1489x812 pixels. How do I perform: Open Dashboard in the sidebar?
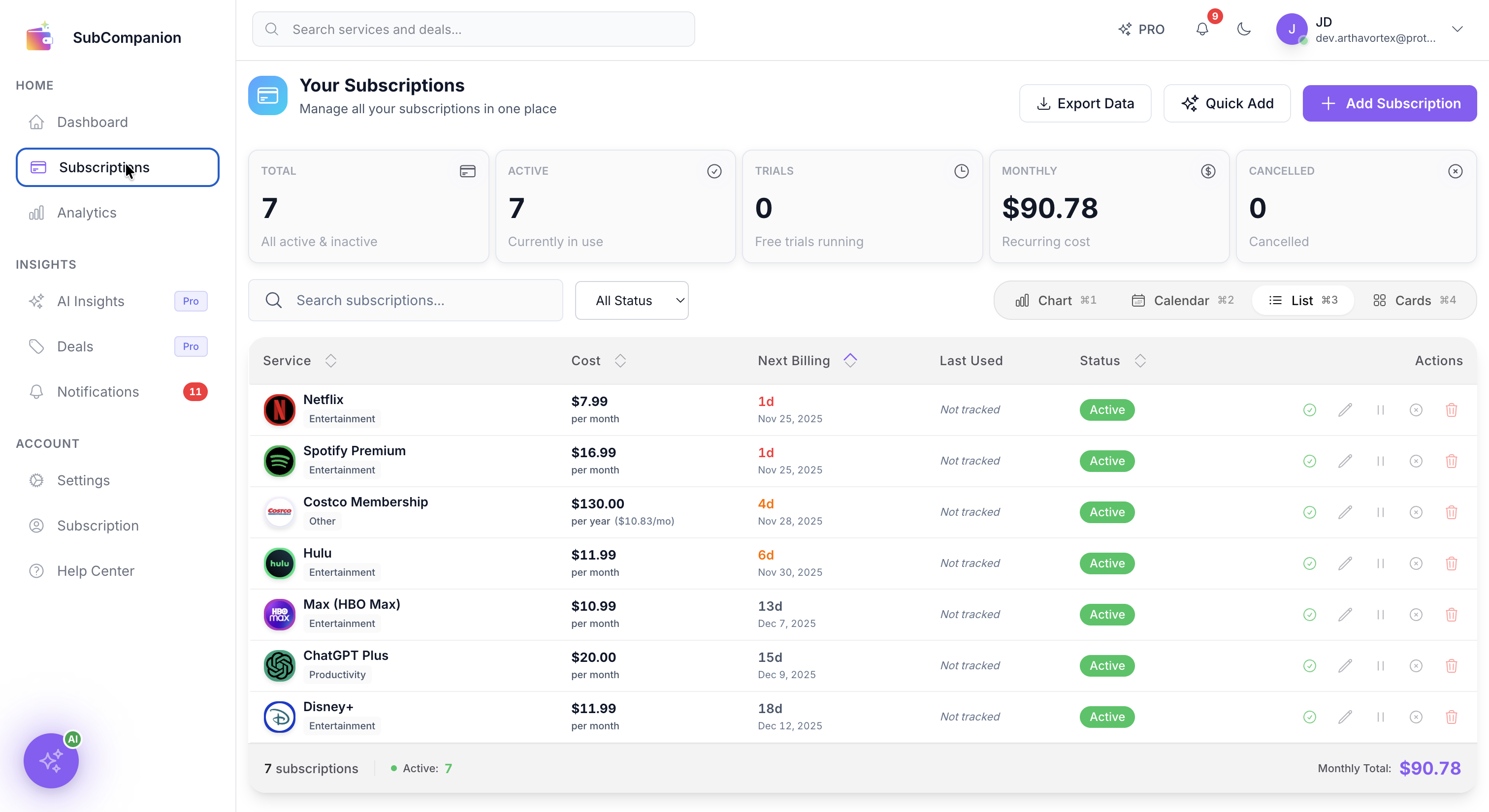pos(117,122)
